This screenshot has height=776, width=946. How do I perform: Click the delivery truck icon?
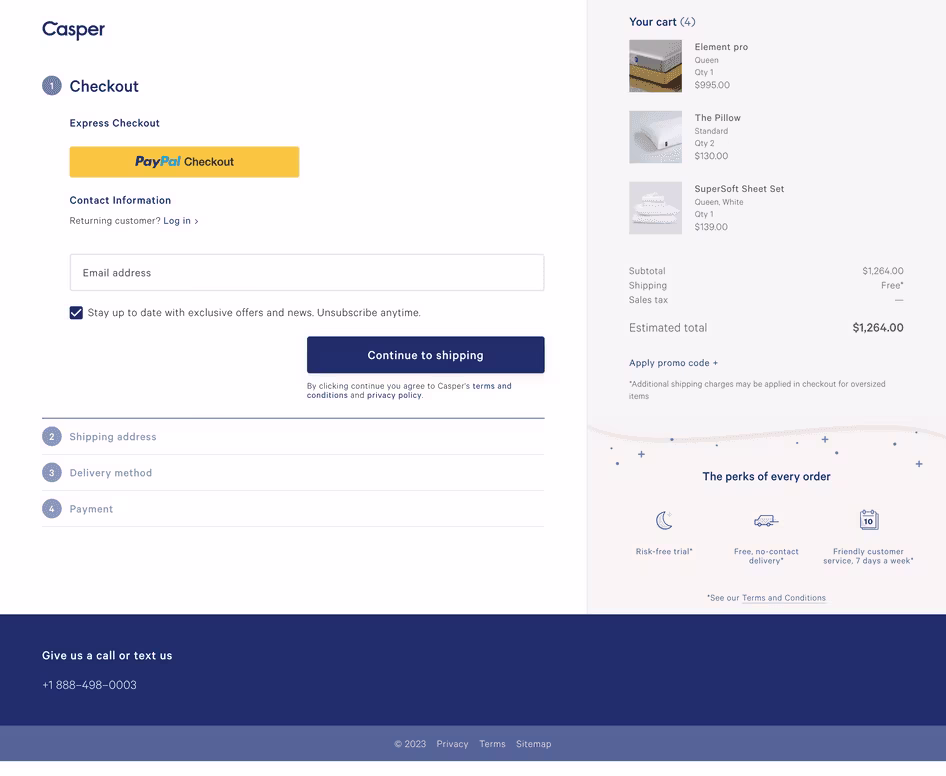(766, 520)
